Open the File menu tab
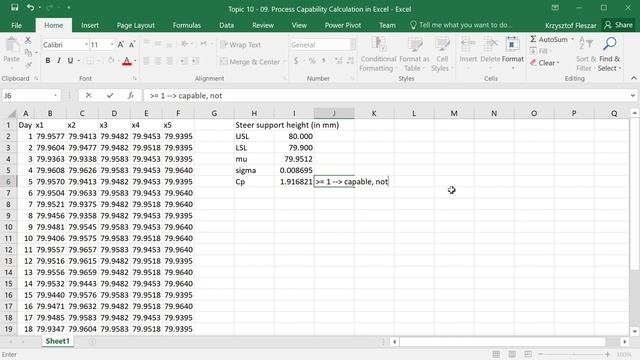Screen dimensions: 640x360 pyautogui.click(x=16, y=25)
